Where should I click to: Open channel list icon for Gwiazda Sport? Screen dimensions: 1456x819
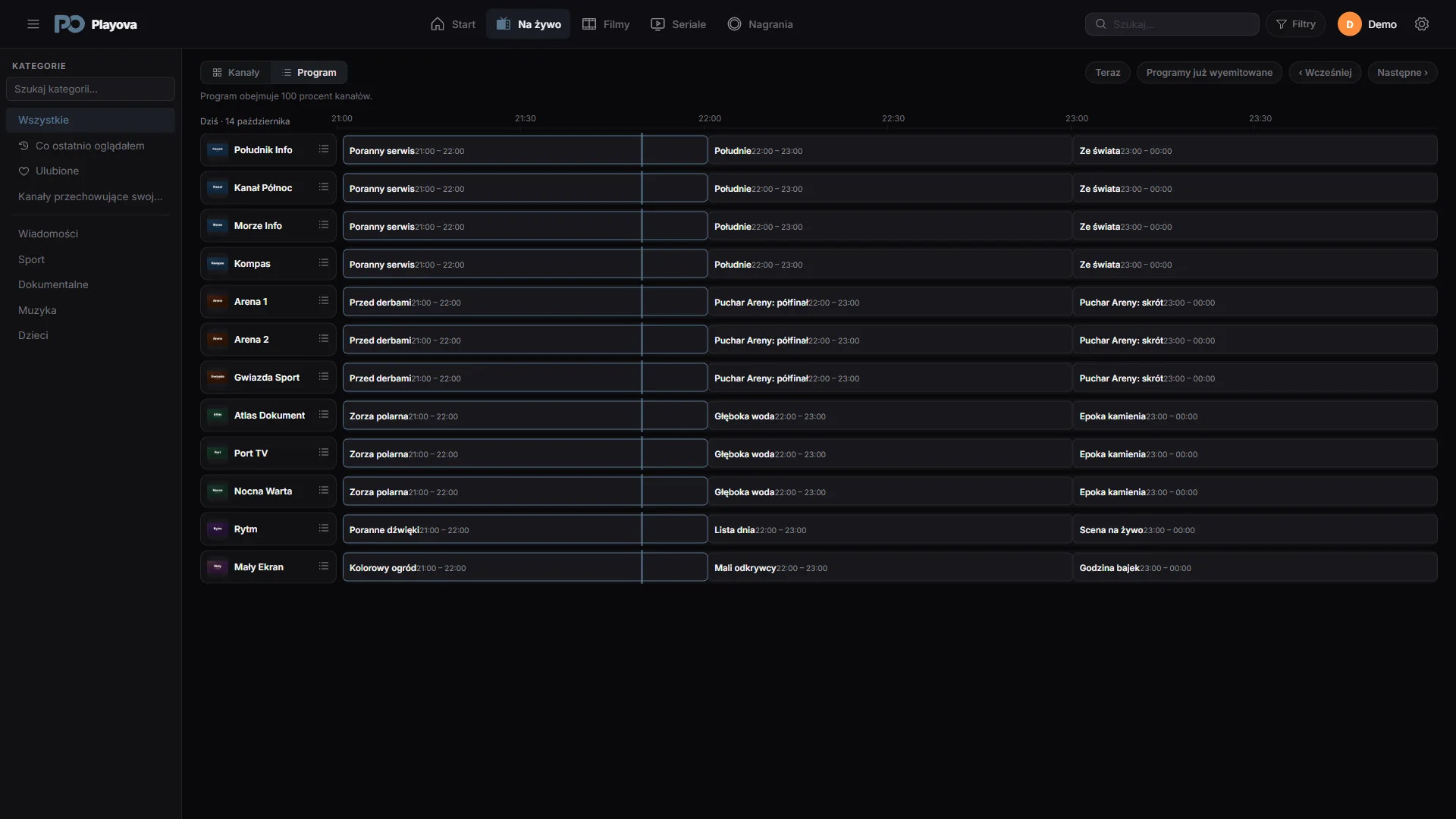(324, 377)
